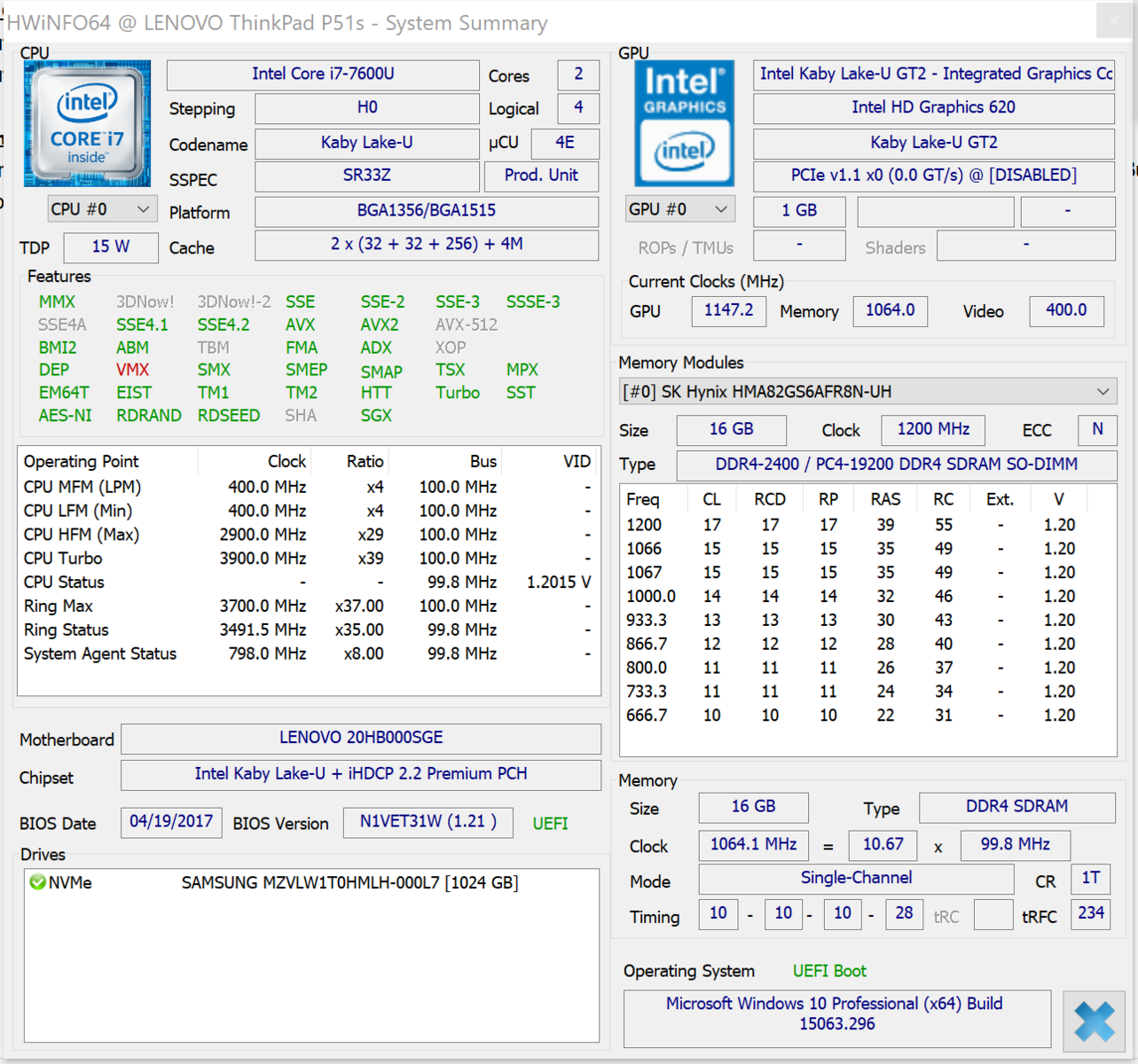The width and height of the screenshot is (1138, 1064).
Task: Select the SAMSUNG MZVLW1T0HMLH NVMe drive entry
Action: [311, 882]
